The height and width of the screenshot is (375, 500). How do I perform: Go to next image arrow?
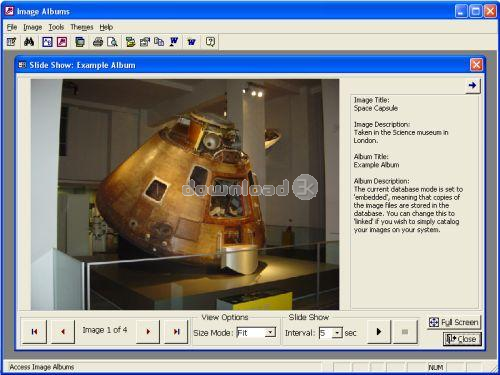pyautogui.click(x=148, y=331)
